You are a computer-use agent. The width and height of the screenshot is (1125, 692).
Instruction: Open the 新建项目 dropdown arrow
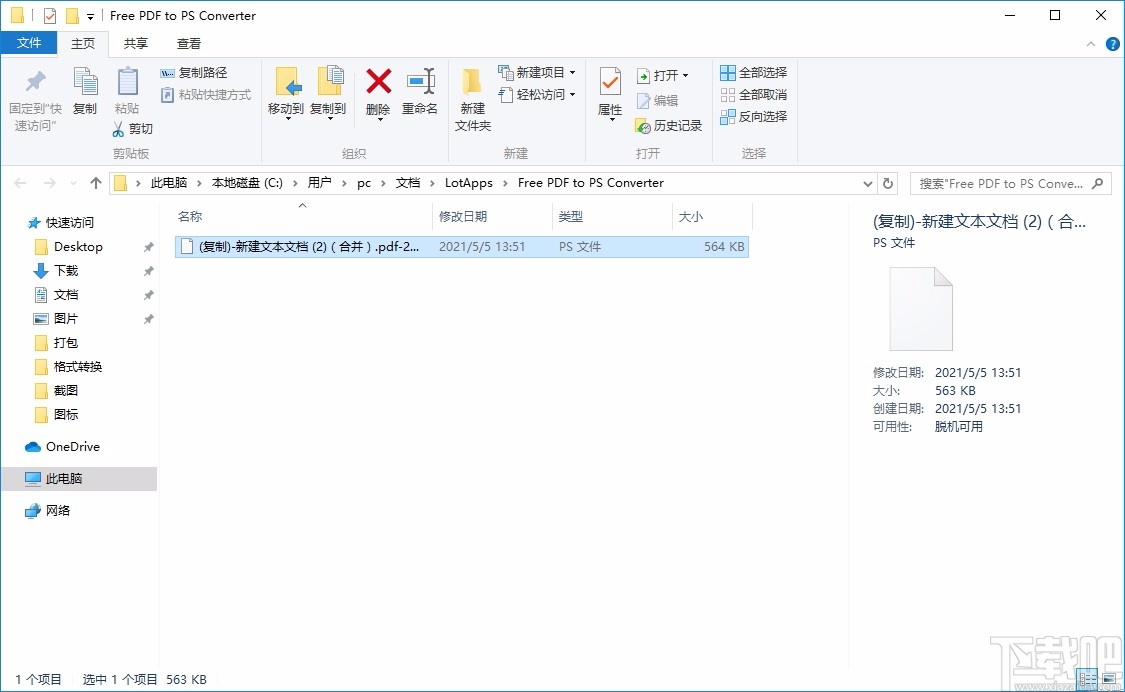click(570, 72)
